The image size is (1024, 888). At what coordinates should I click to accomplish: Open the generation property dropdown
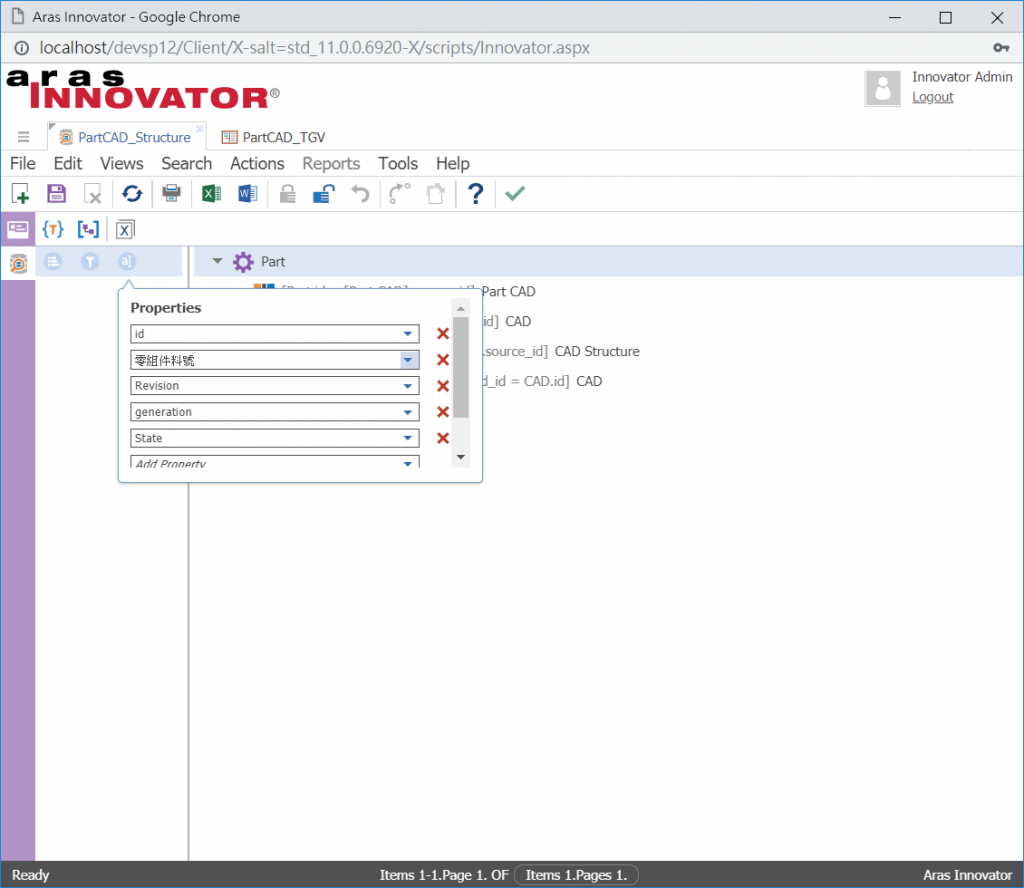[x=408, y=412]
